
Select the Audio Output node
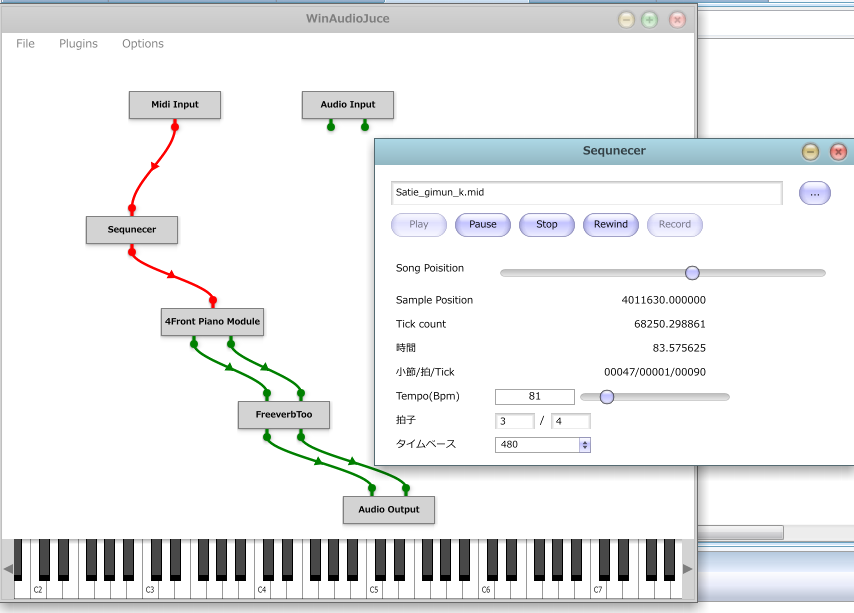[389, 510]
